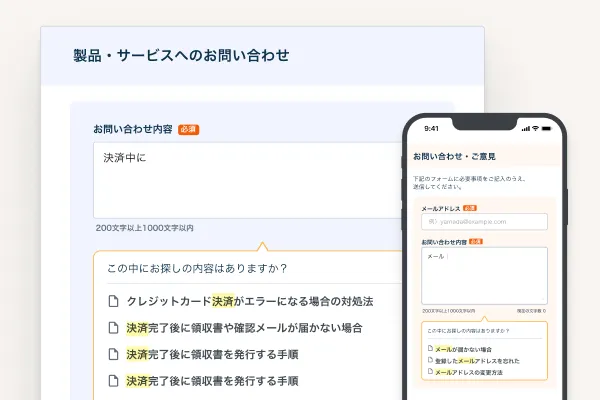Tap the phone's Wi-Fi status icon

coord(535,129)
